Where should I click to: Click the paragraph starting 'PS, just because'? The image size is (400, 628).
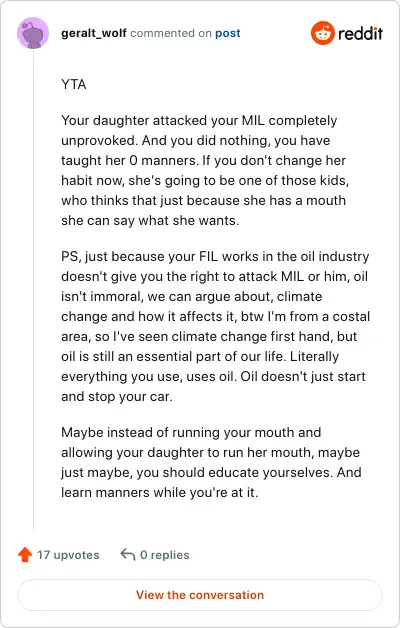coord(215,326)
